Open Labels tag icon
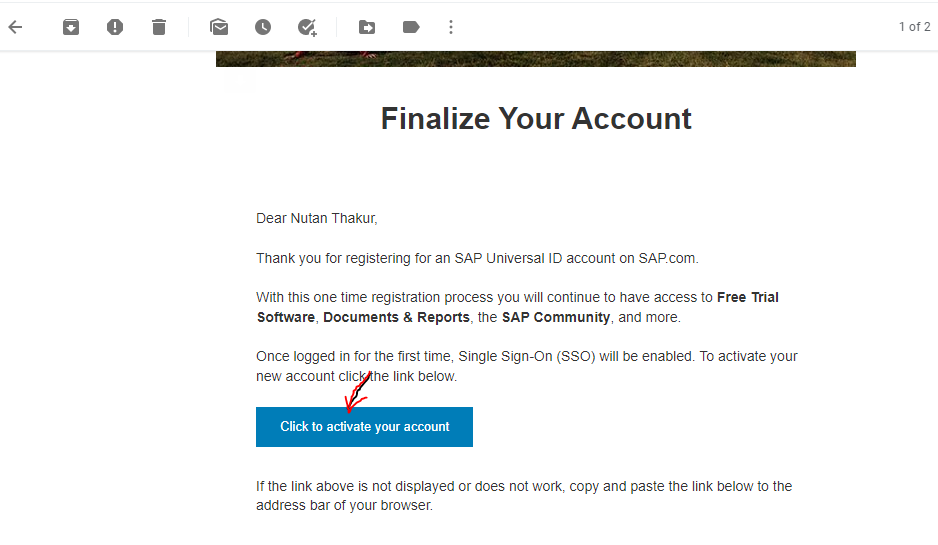 (411, 27)
